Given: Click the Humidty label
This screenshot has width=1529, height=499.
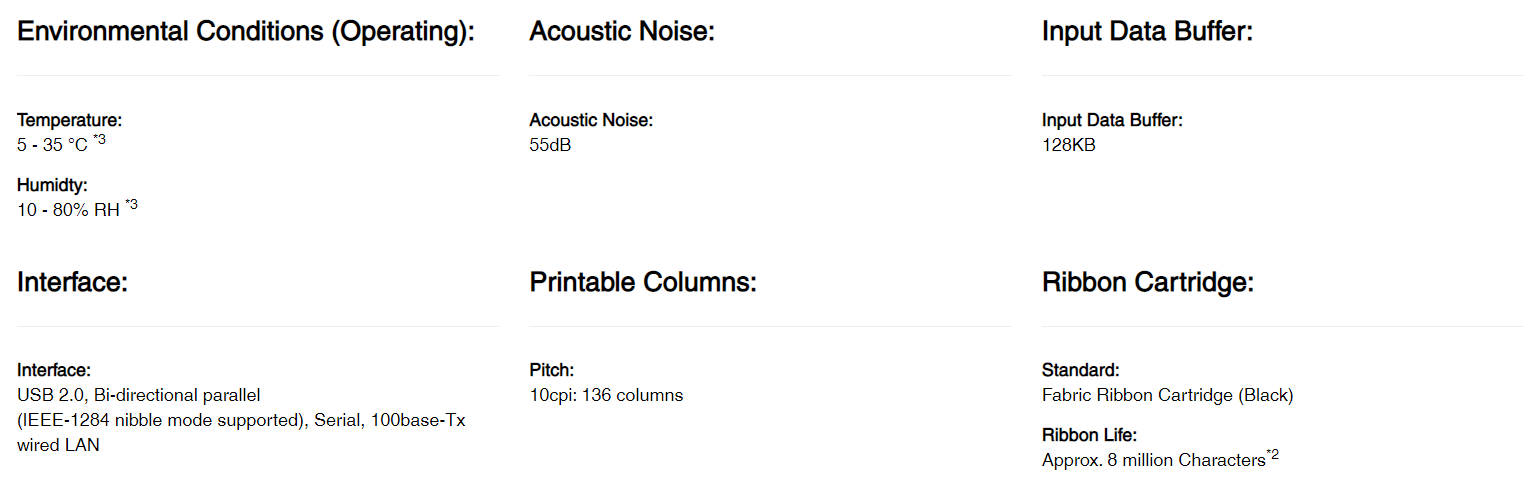Looking at the screenshot, I should click(x=52, y=185).
